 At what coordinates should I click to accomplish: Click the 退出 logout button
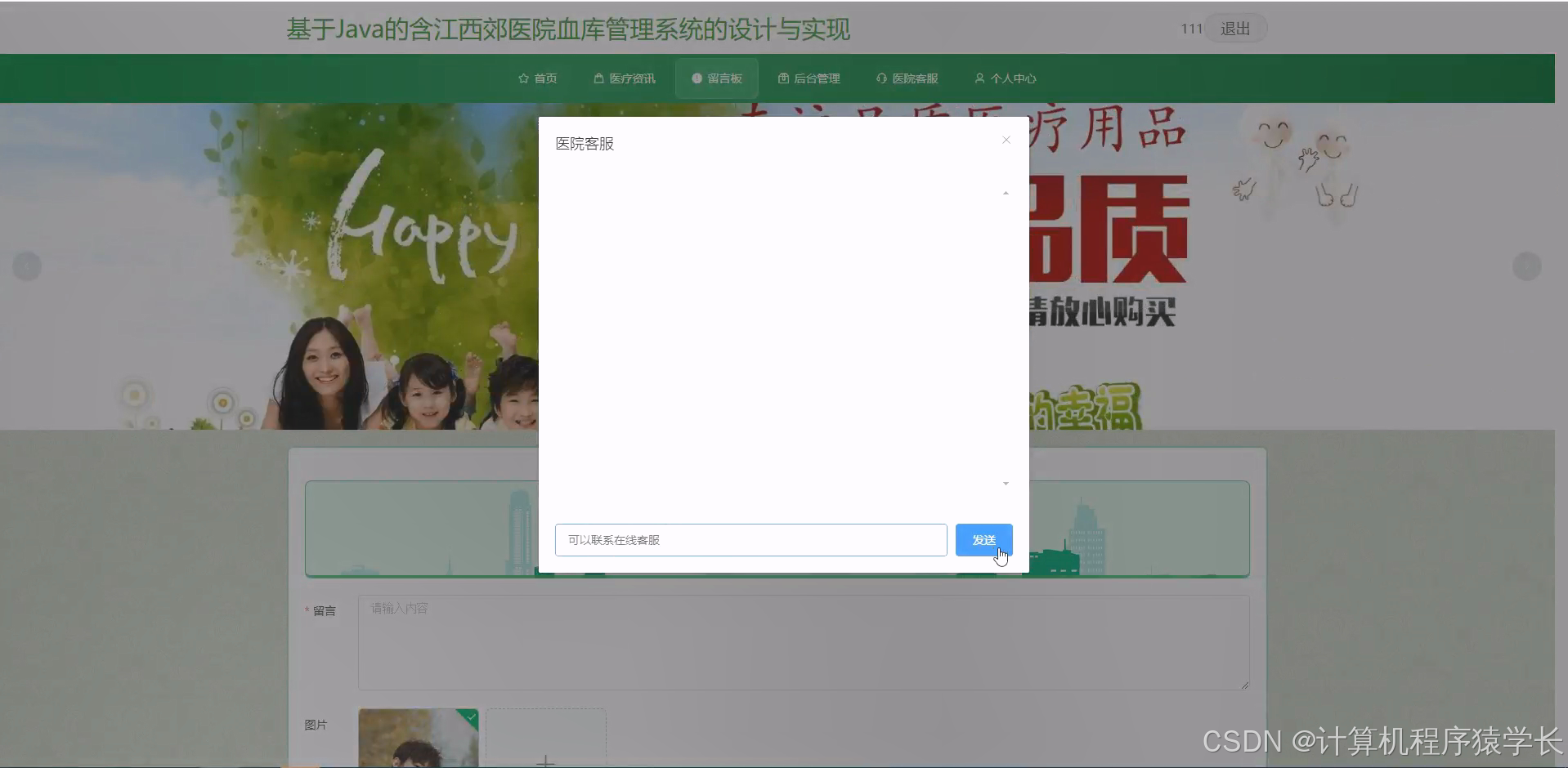(x=1234, y=27)
